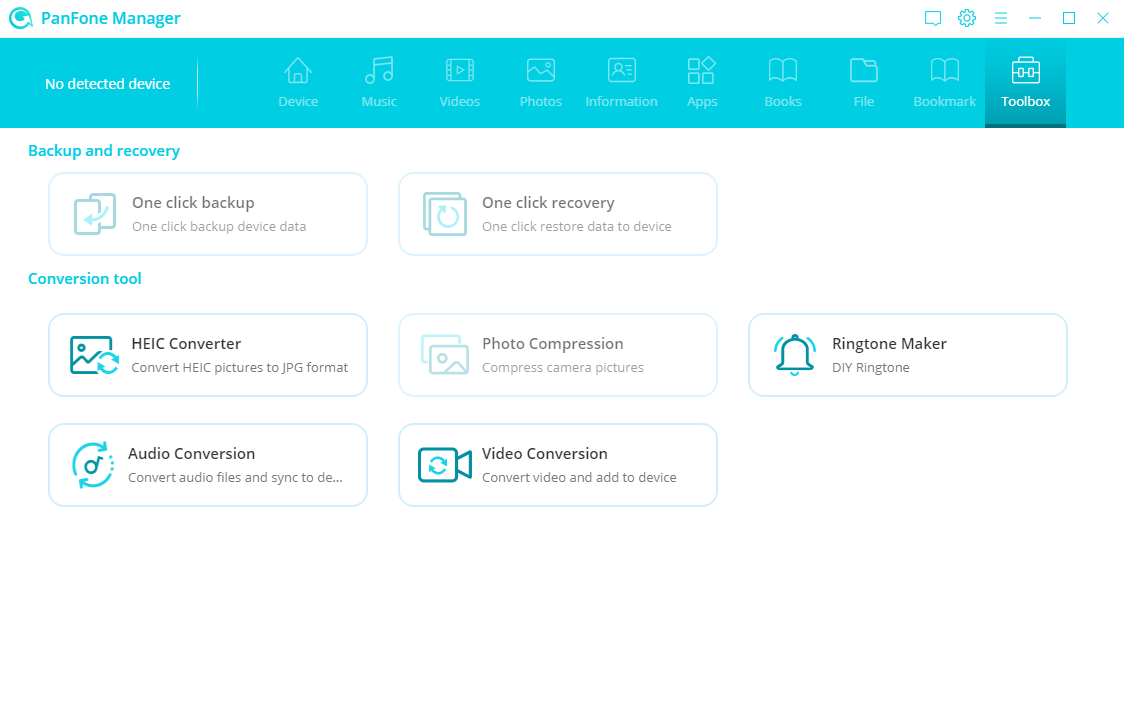Viewport: 1124px width, 715px height.
Task: Launch Photo Compression title
Action: pos(553,344)
